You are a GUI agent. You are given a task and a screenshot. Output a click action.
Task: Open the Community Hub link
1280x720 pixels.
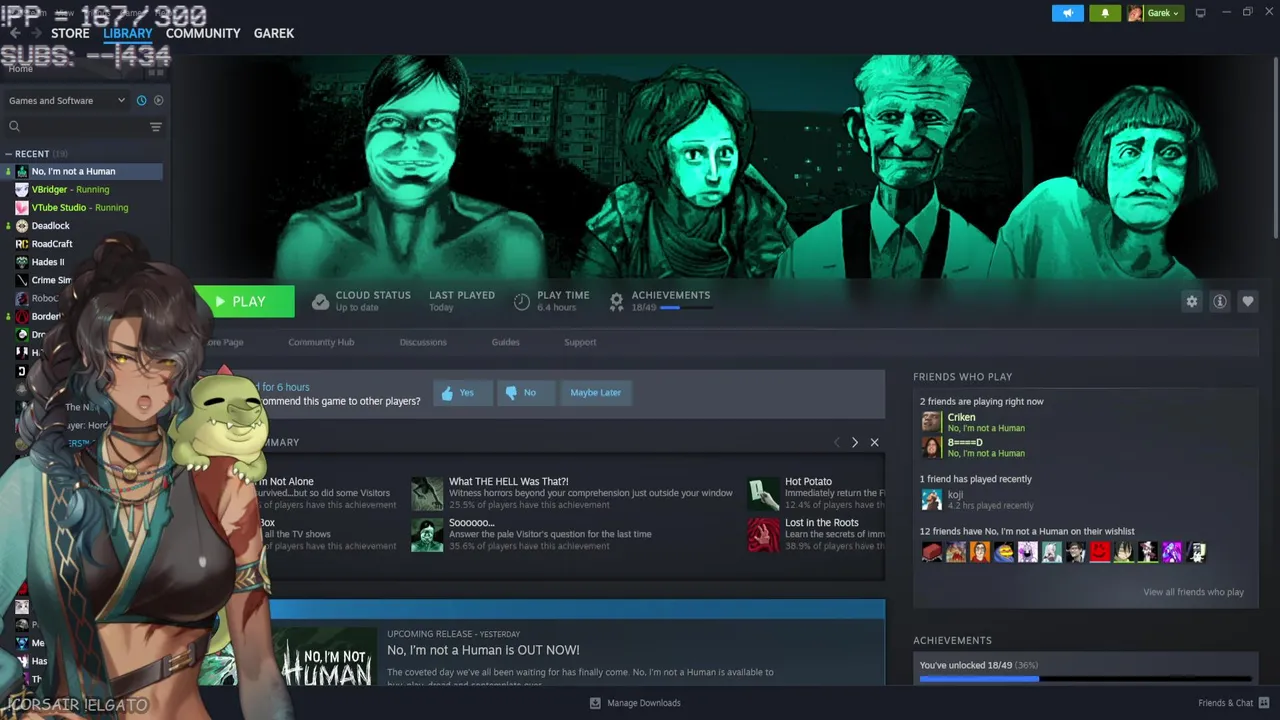point(321,342)
